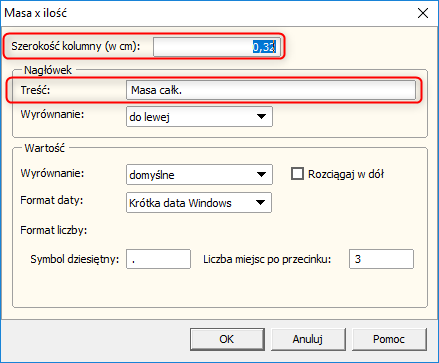The height and width of the screenshot is (363, 439).
Task: Cancel the dialog using Anuluj
Action: pyautogui.click(x=308, y=339)
